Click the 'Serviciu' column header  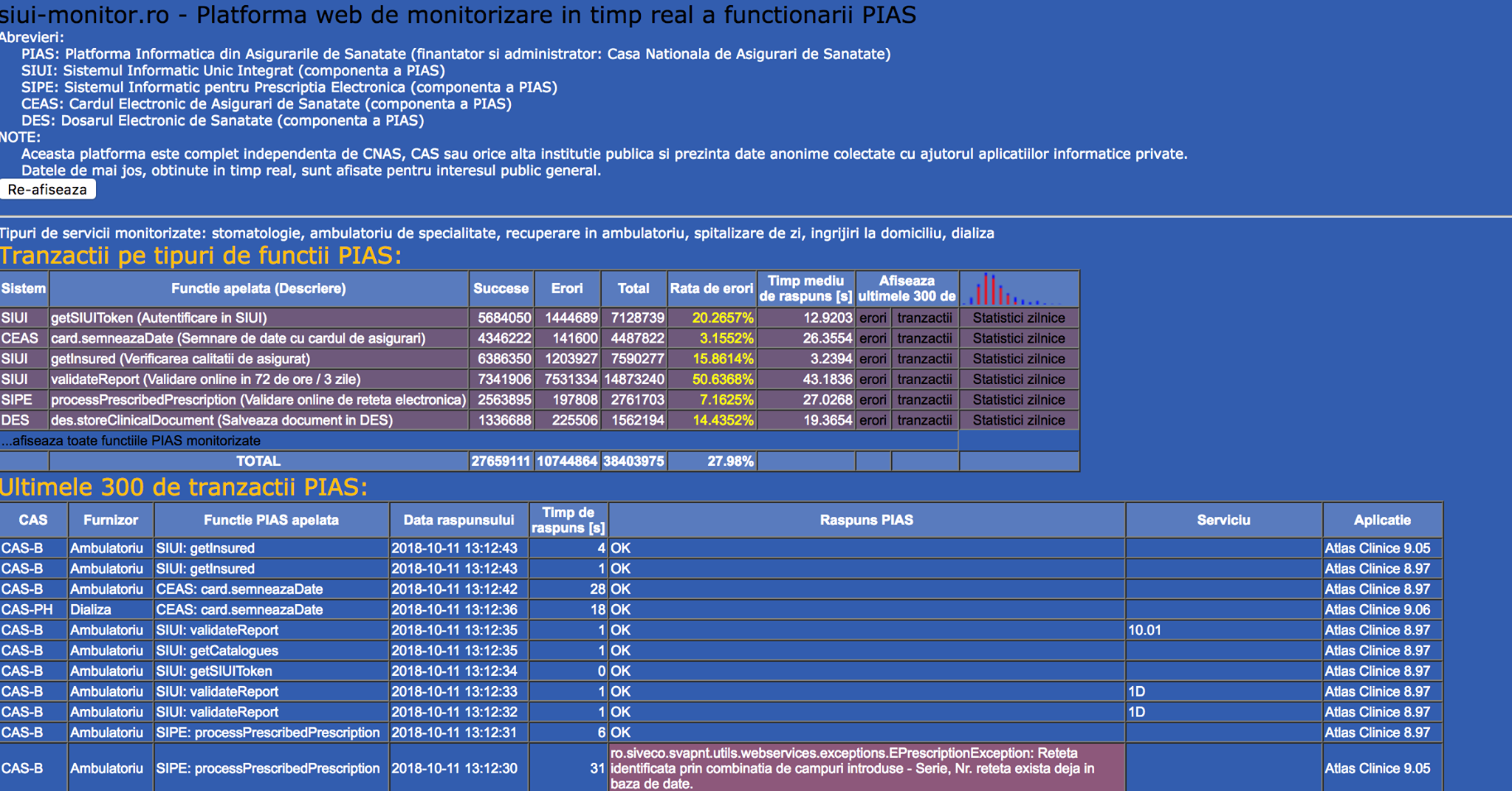tap(1223, 520)
